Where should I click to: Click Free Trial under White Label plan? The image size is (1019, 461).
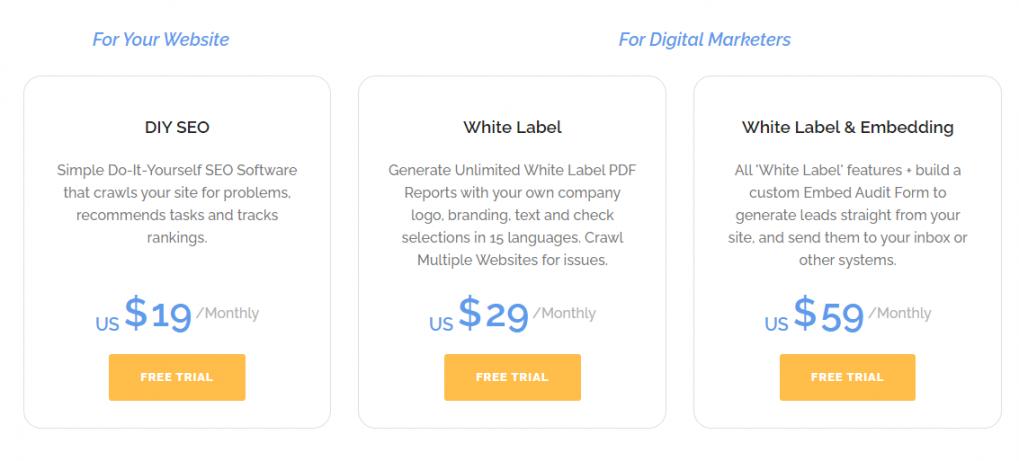(512, 377)
